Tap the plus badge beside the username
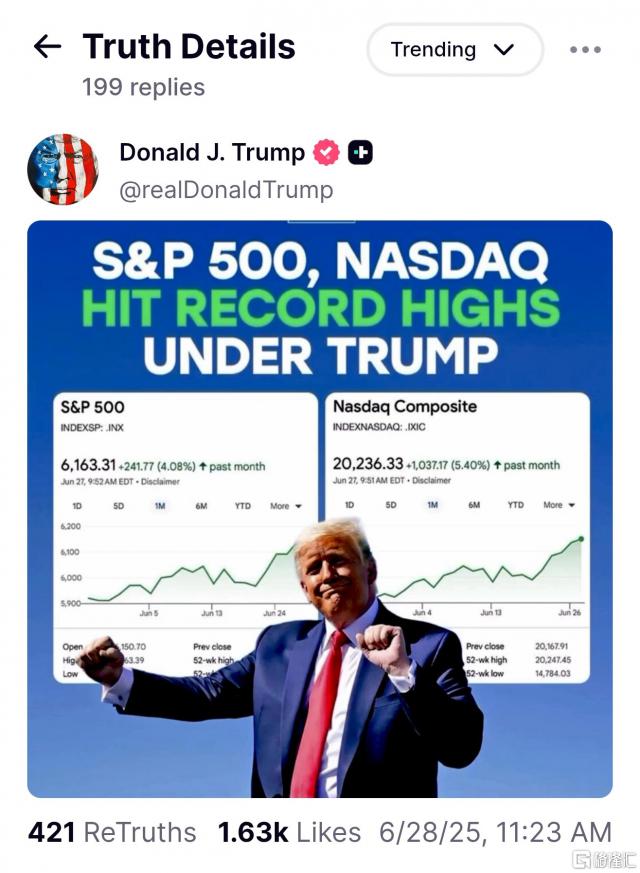 pyautogui.click(x=360, y=153)
